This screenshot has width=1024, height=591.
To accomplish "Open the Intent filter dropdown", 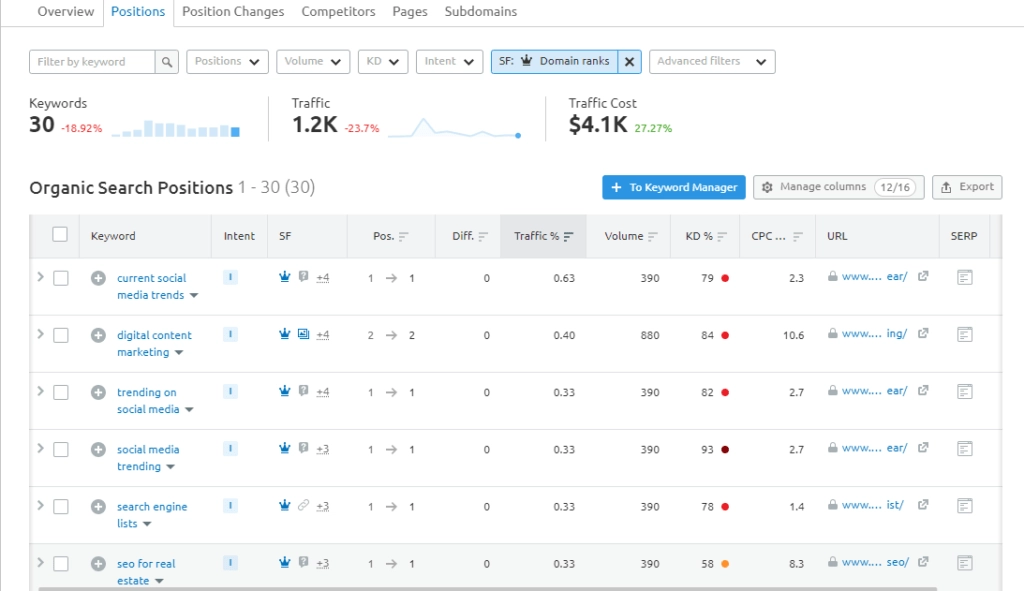I will [x=448, y=61].
